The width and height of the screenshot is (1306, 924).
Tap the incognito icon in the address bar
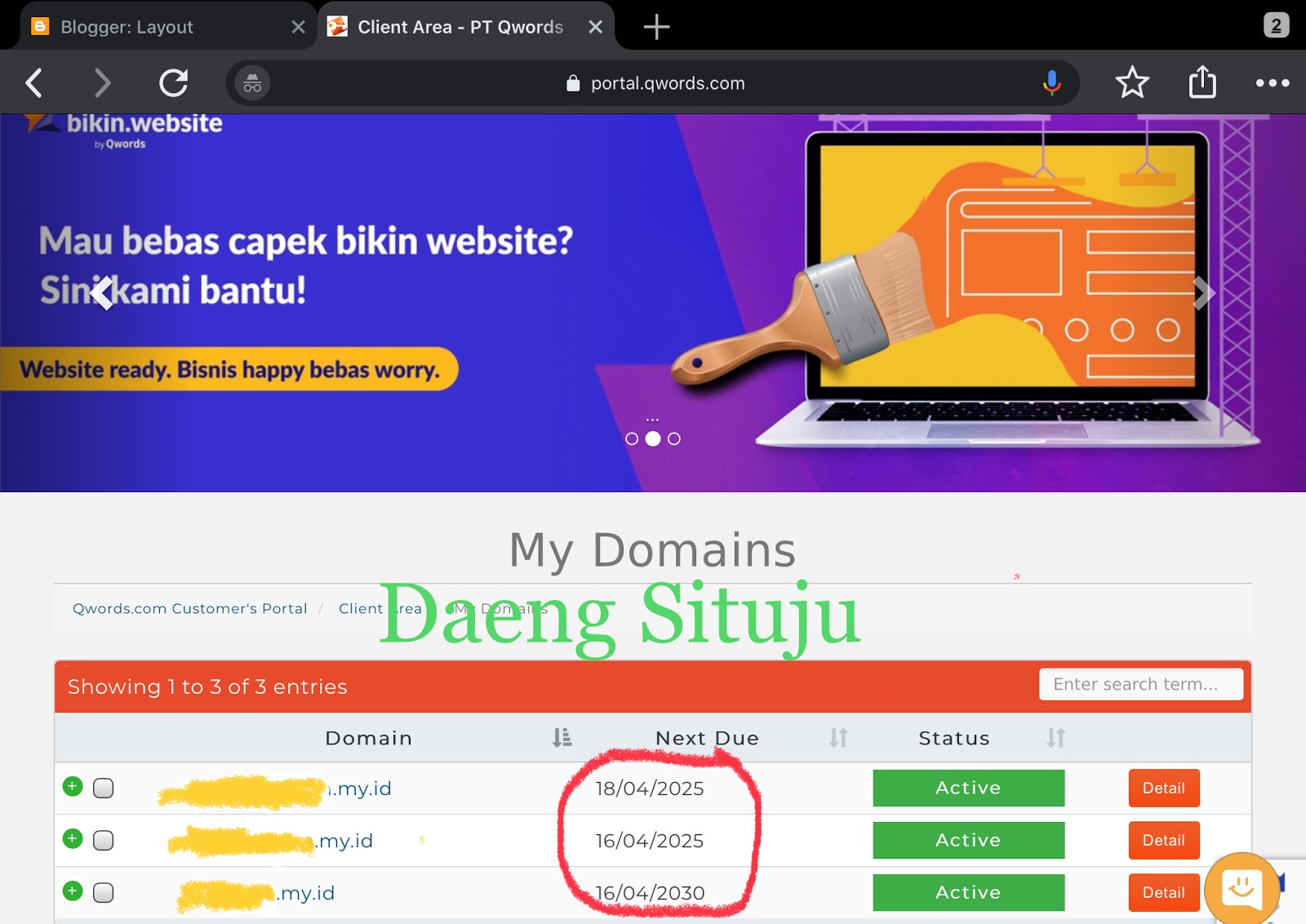(x=252, y=83)
